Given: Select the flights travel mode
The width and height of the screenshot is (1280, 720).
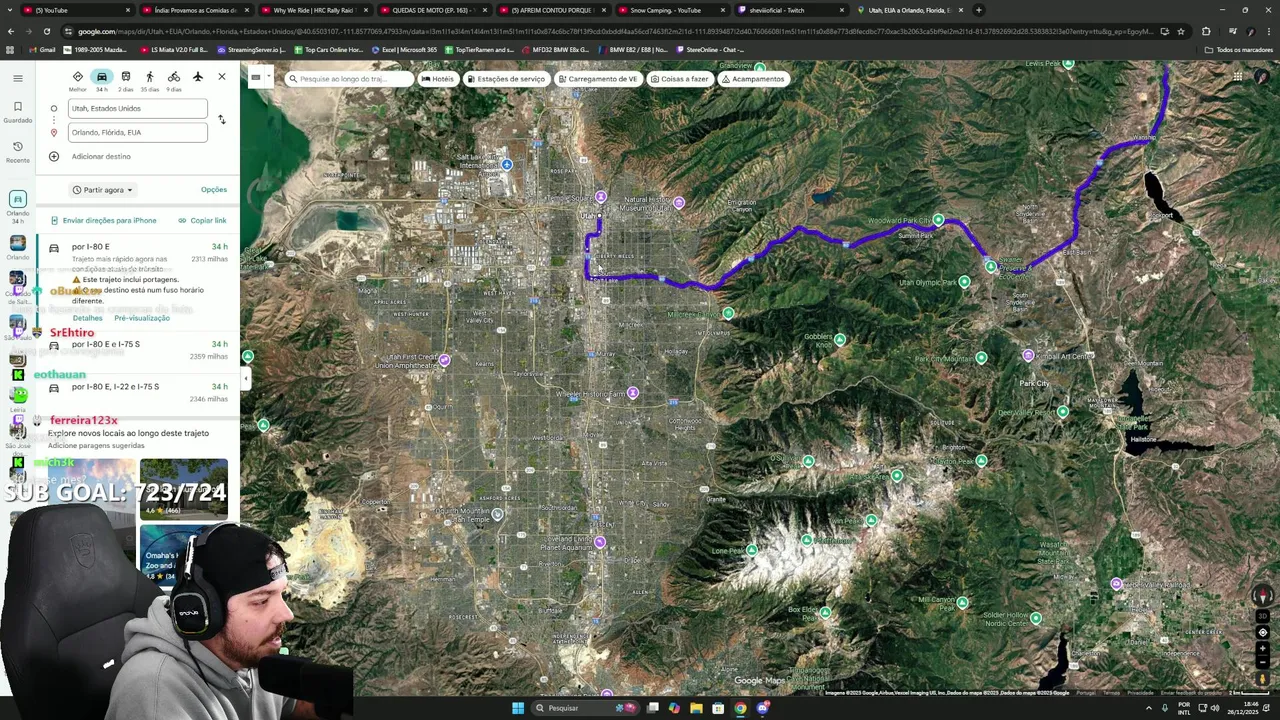Looking at the screenshot, I should pos(198,77).
